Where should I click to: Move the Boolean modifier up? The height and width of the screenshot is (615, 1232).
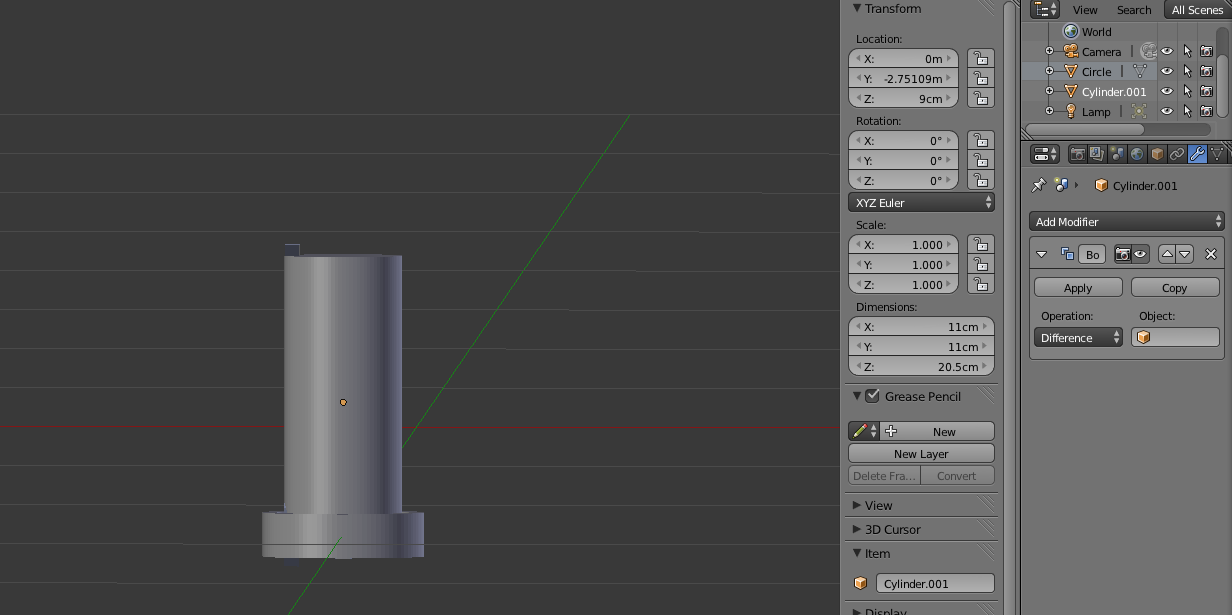pos(1167,254)
